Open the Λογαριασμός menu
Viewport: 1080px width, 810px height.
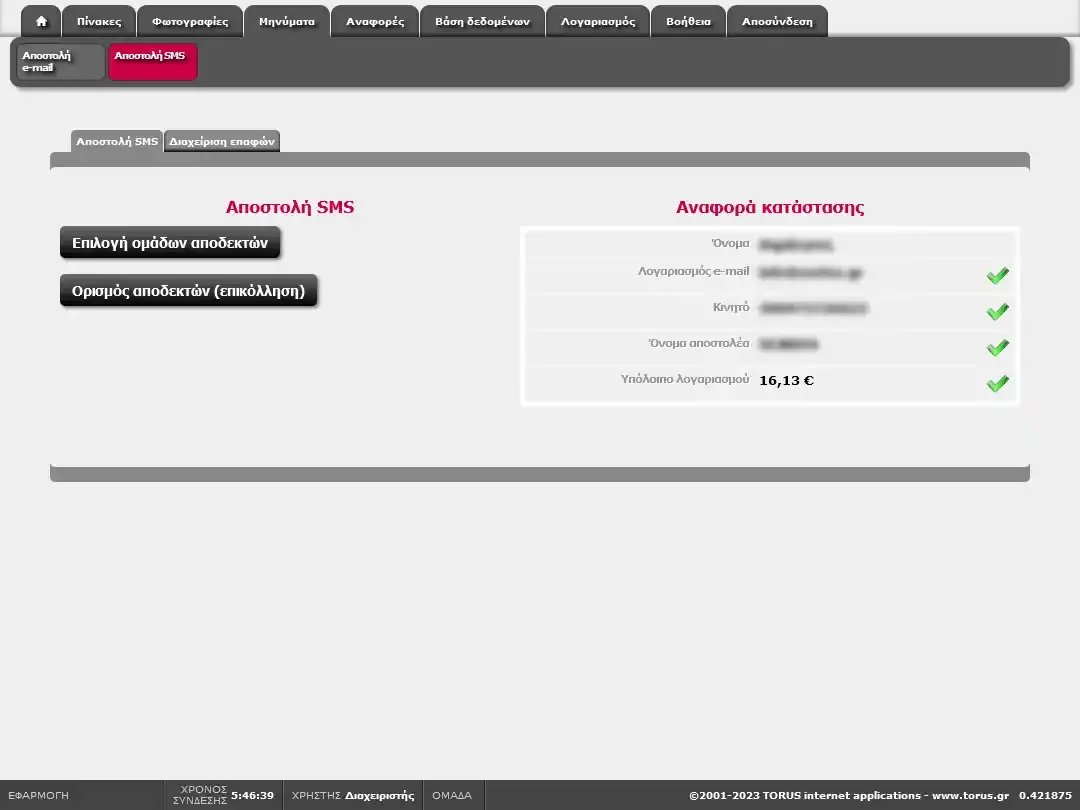point(598,21)
